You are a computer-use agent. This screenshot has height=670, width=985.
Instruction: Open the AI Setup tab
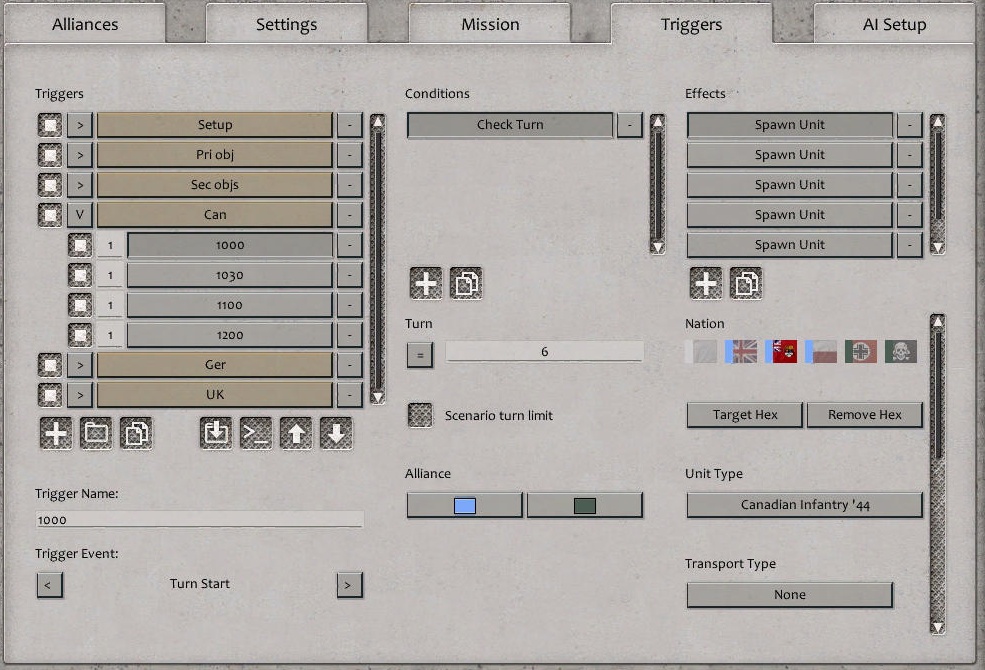point(893,24)
